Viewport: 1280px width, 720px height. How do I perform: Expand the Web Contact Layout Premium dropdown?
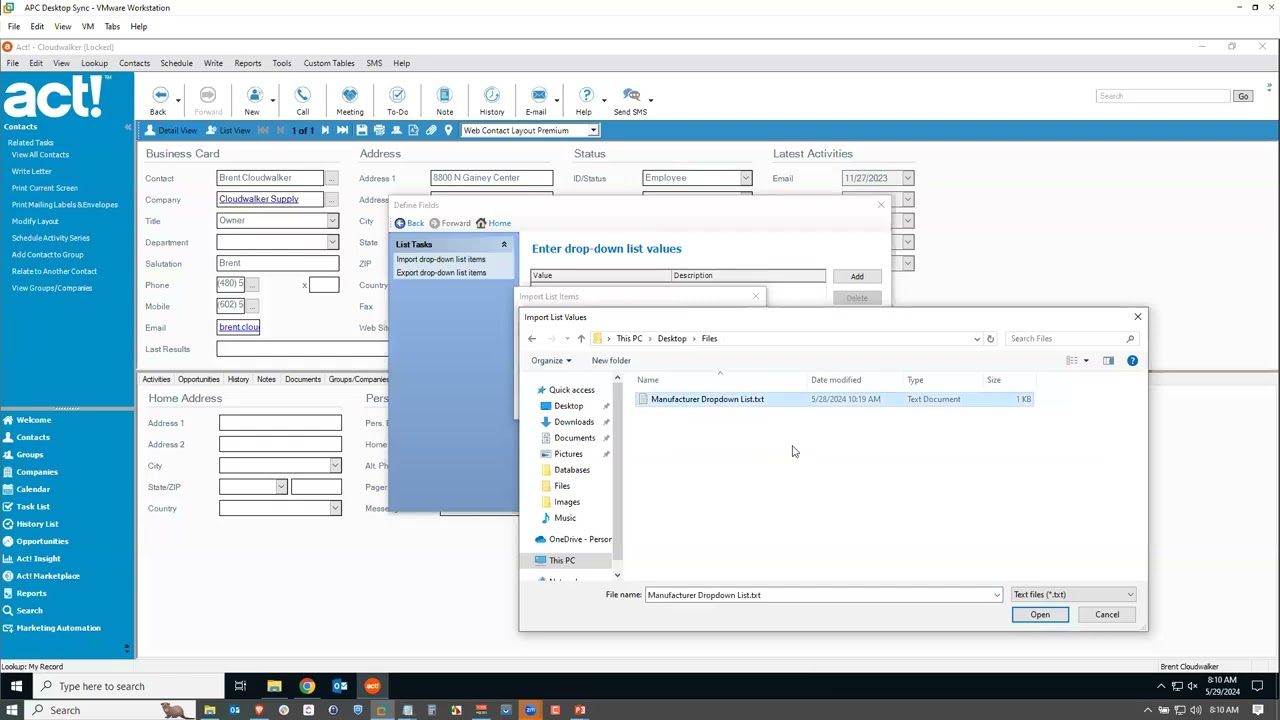[593, 131]
